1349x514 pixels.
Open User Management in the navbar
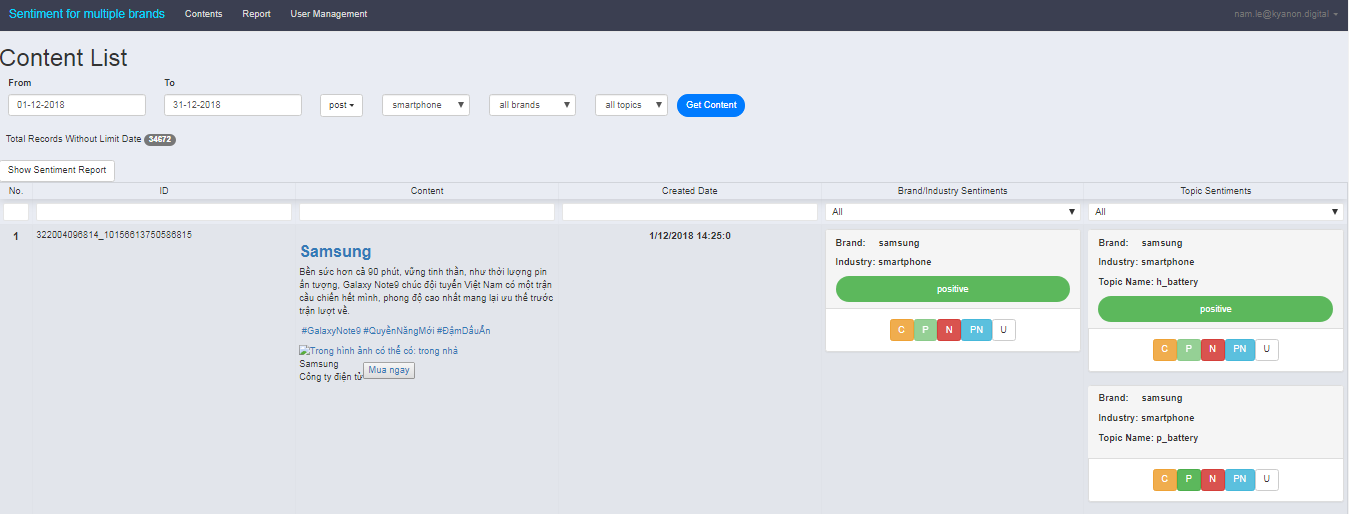click(329, 14)
